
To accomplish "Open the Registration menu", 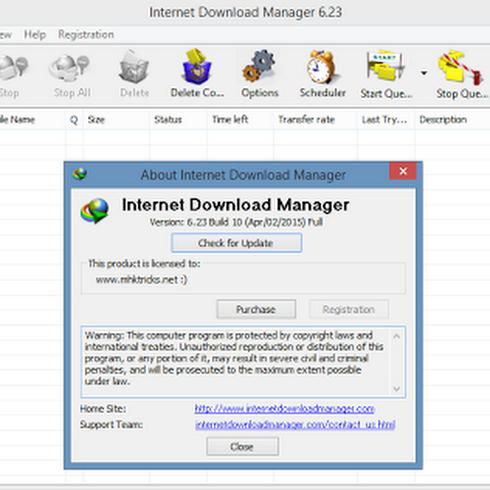I will (86, 35).
